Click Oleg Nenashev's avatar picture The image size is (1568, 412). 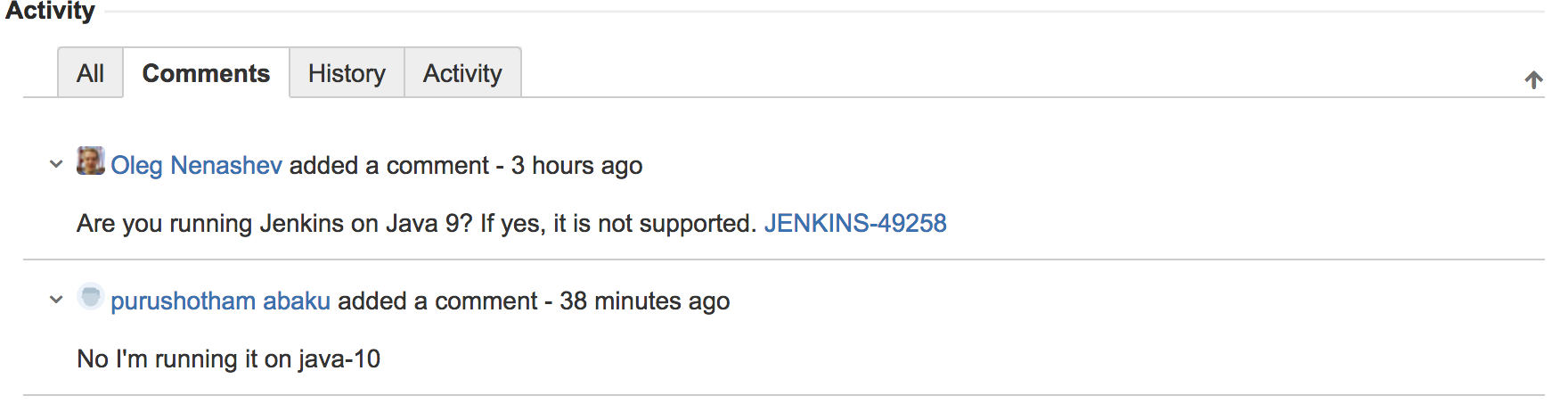point(91,161)
